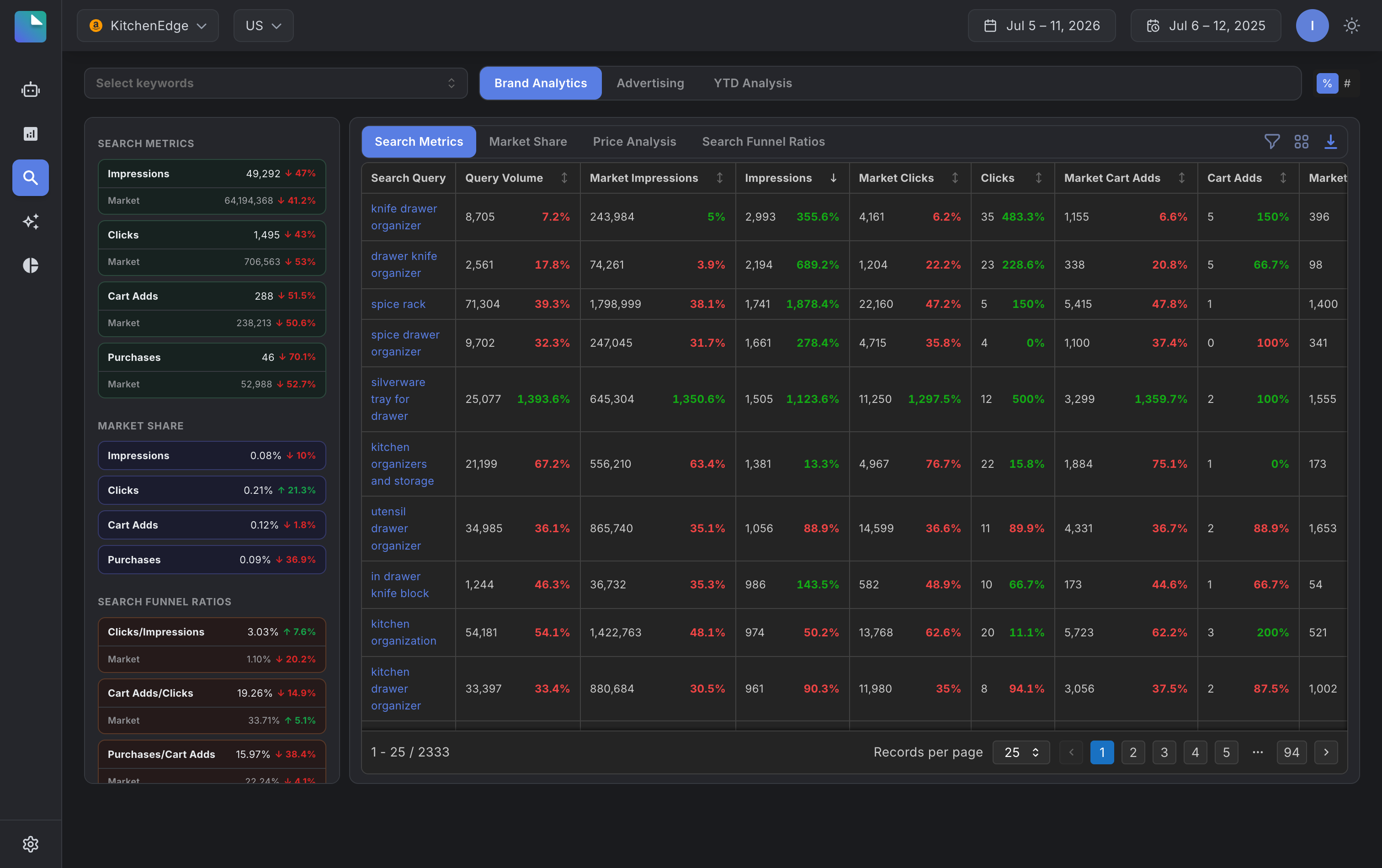
Task: Open the robot assistant sidebar icon
Action: point(31,90)
